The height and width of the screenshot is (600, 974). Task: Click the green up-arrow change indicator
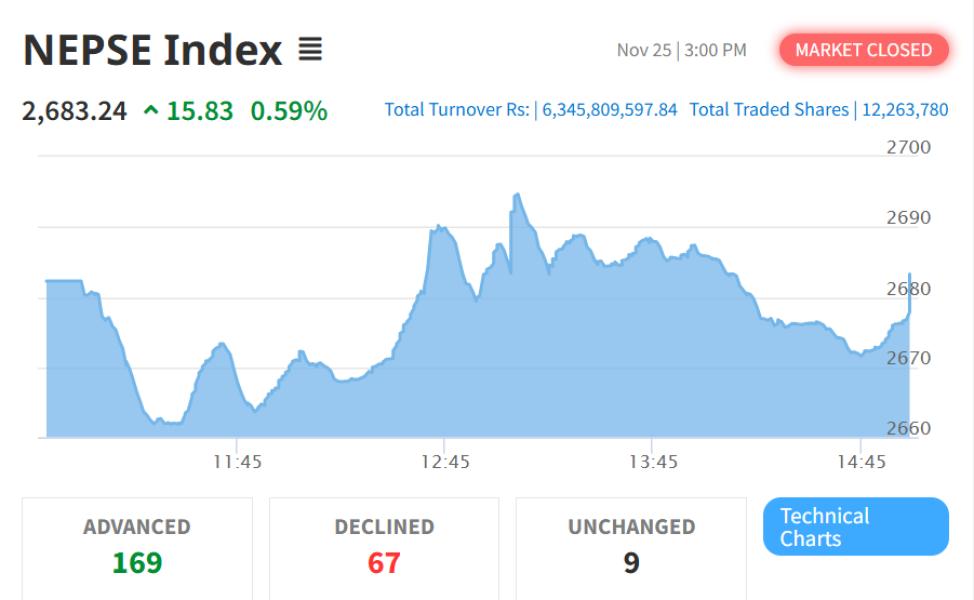pos(151,111)
